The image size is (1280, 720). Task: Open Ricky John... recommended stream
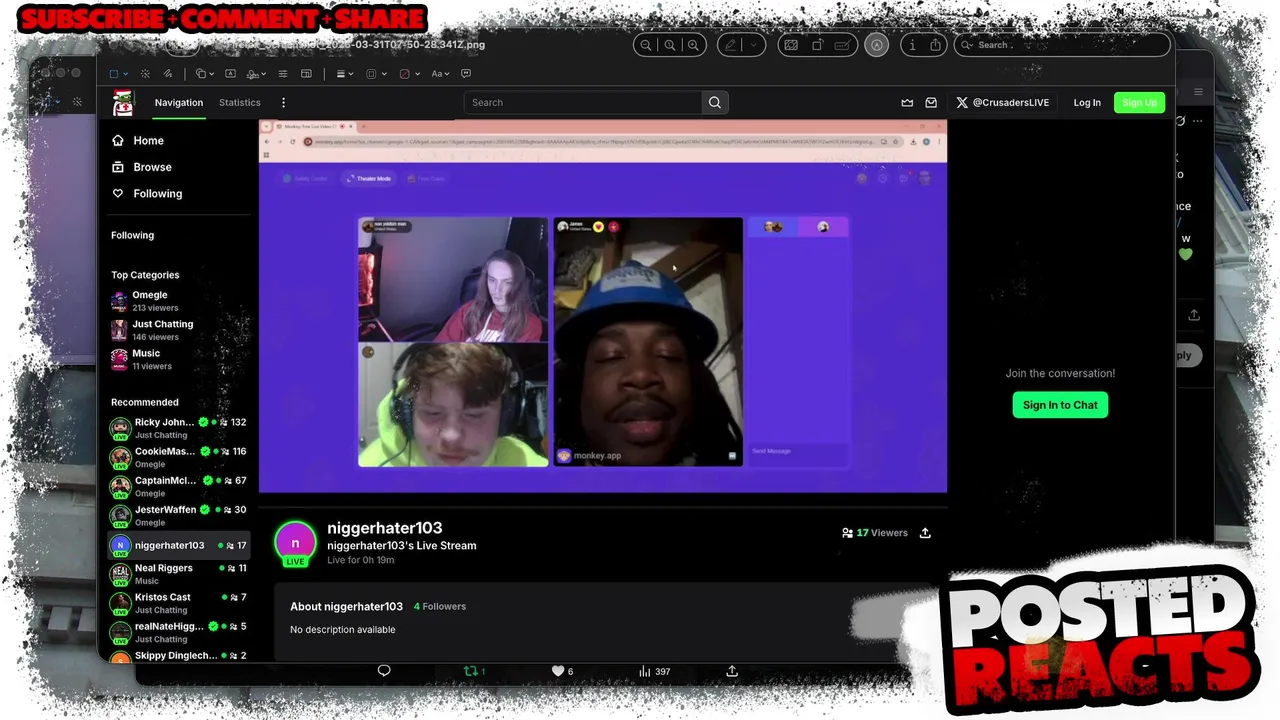click(x=178, y=428)
